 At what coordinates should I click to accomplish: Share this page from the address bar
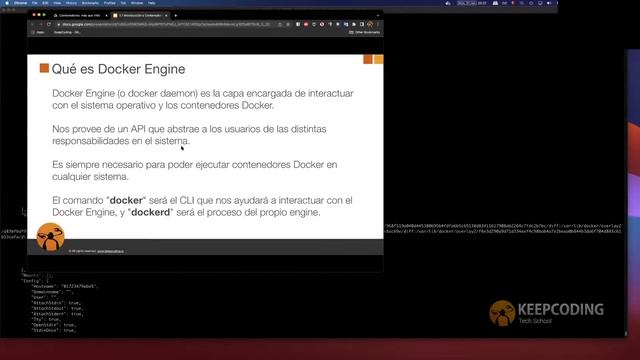tap(280, 24)
